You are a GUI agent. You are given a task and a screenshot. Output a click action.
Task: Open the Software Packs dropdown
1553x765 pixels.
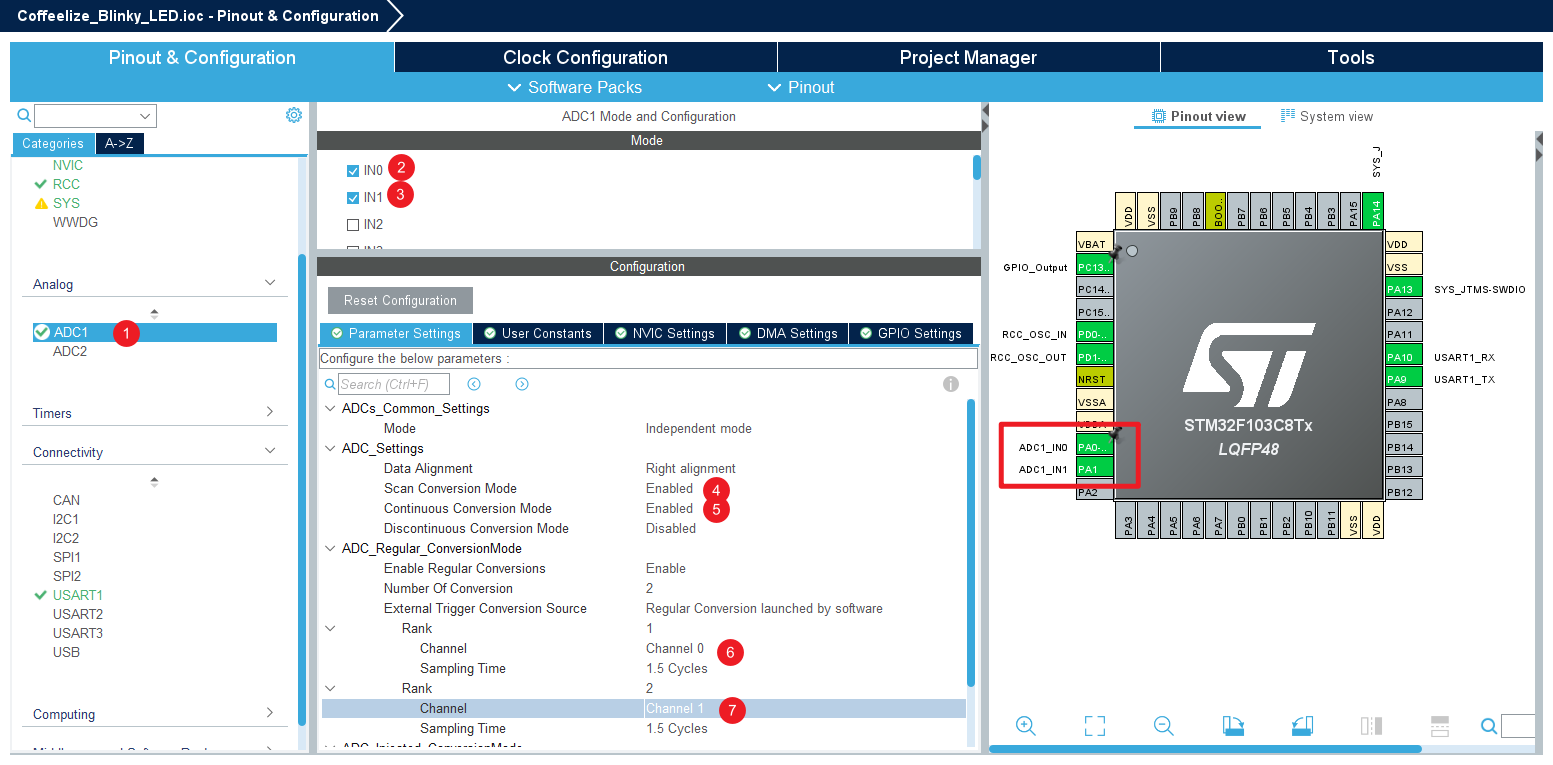pos(575,87)
